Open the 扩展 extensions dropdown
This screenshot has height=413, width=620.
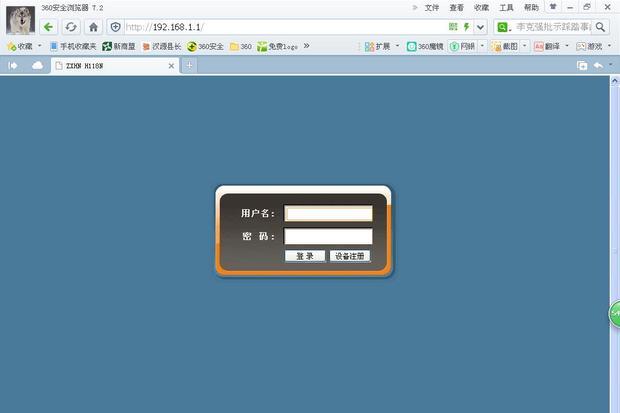coord(381,46)
